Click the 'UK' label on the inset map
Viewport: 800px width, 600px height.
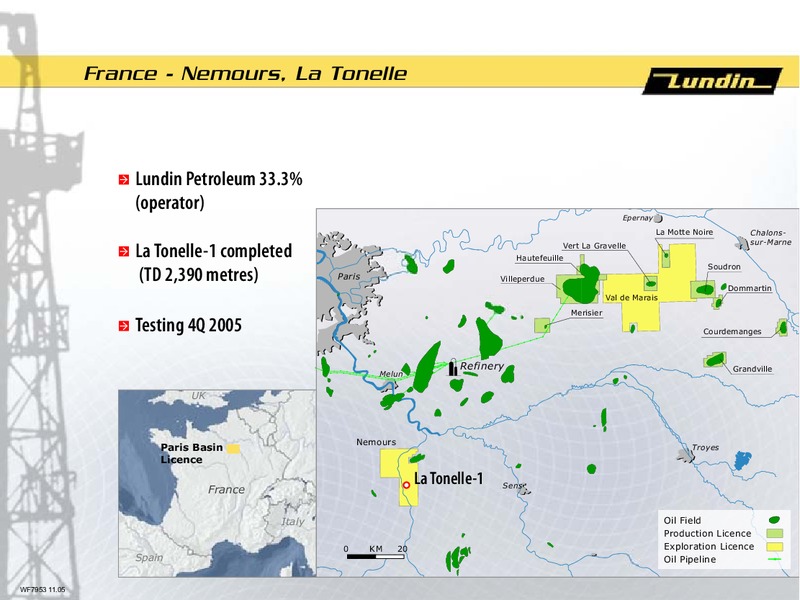coord(198,396)
